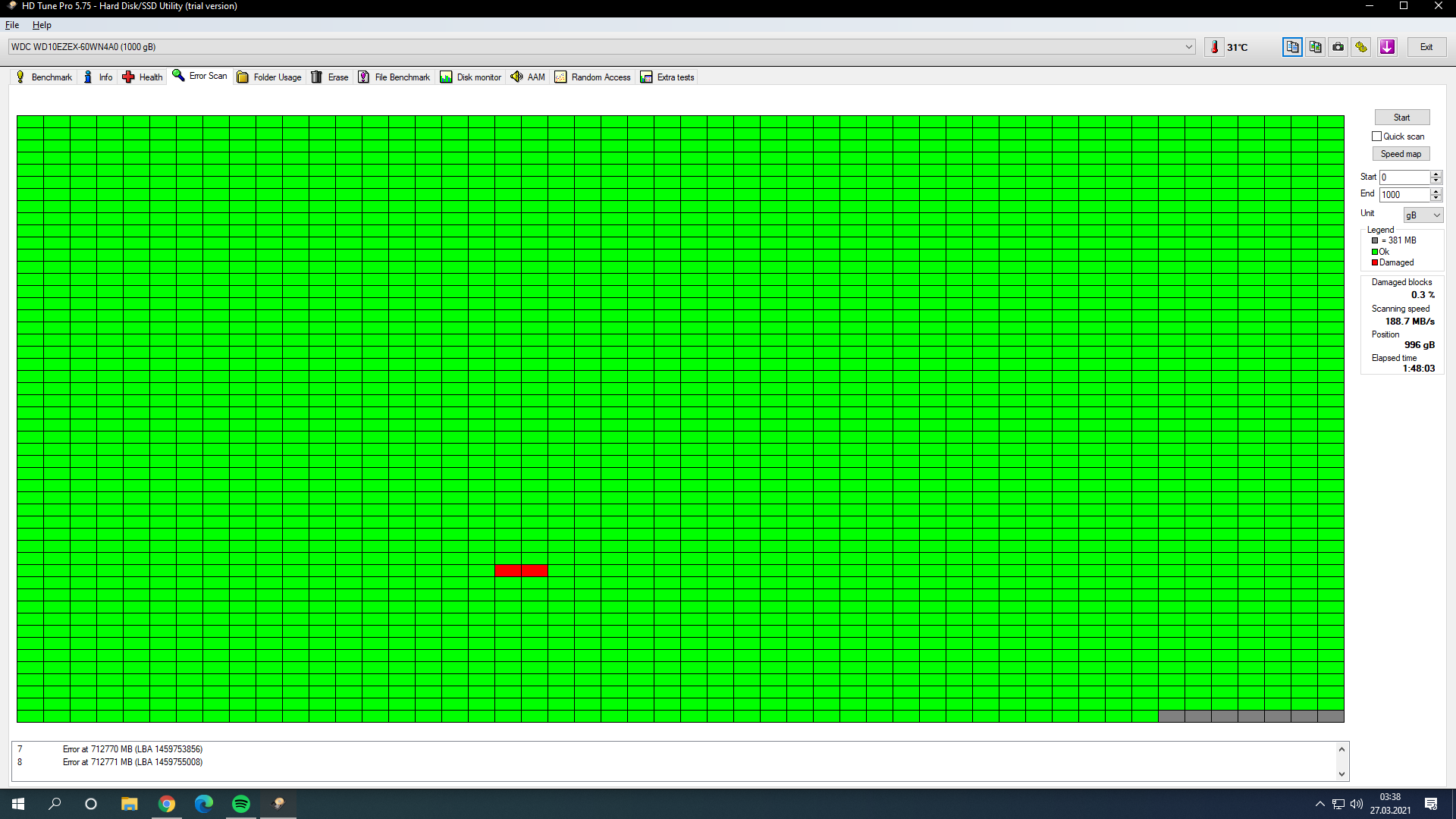Click the Speed map button
The image size is (1456, 819).
[1401, 154]
